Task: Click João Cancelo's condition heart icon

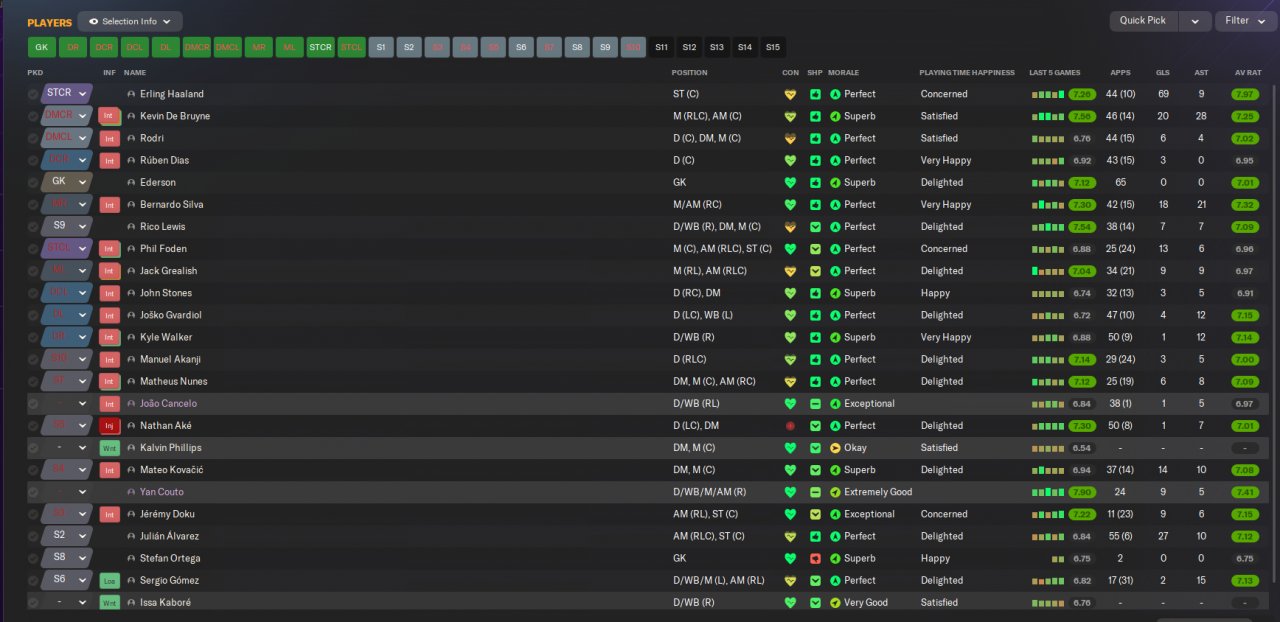Action: [790, 404]
